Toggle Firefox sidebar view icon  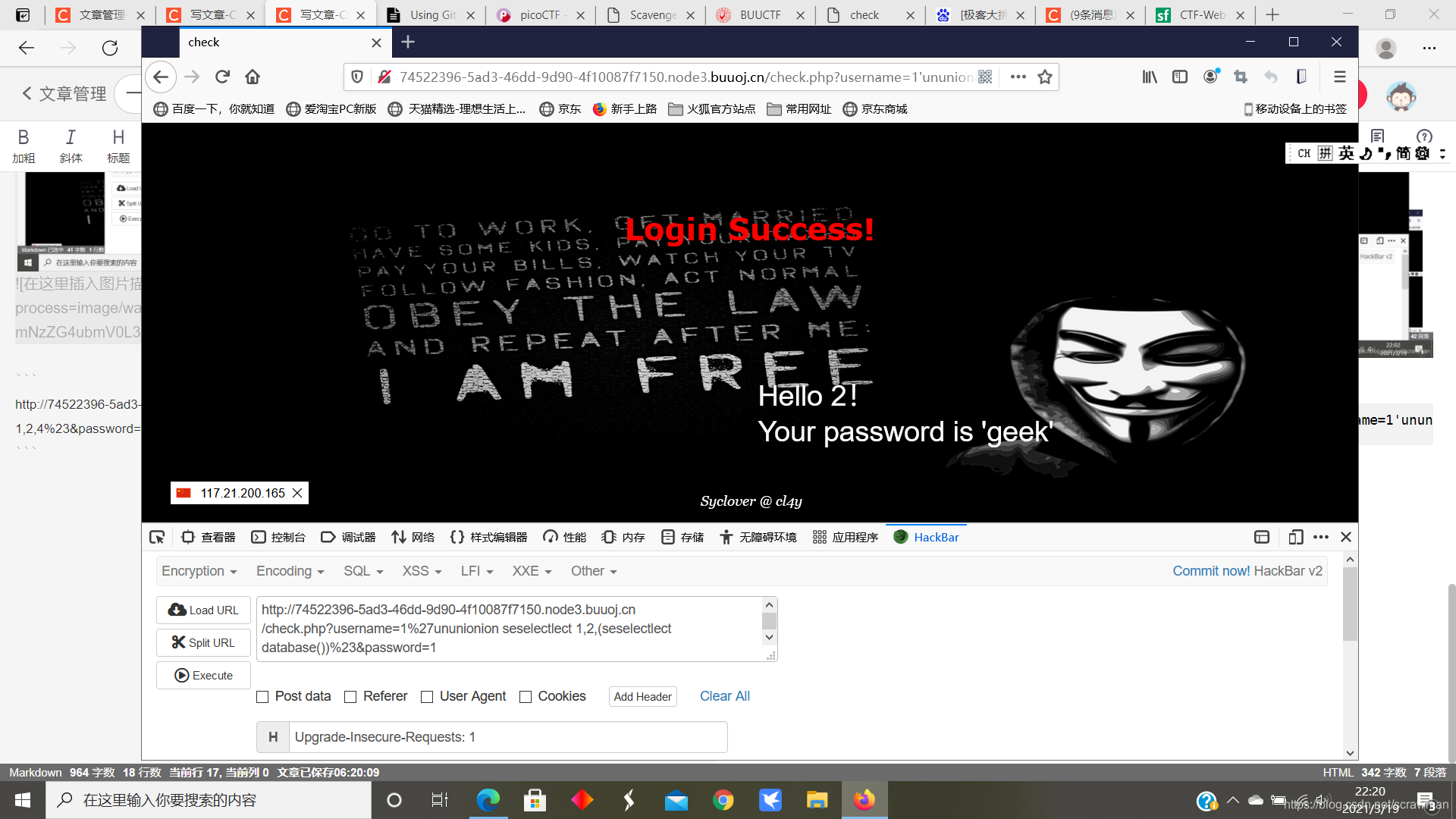1180,77
